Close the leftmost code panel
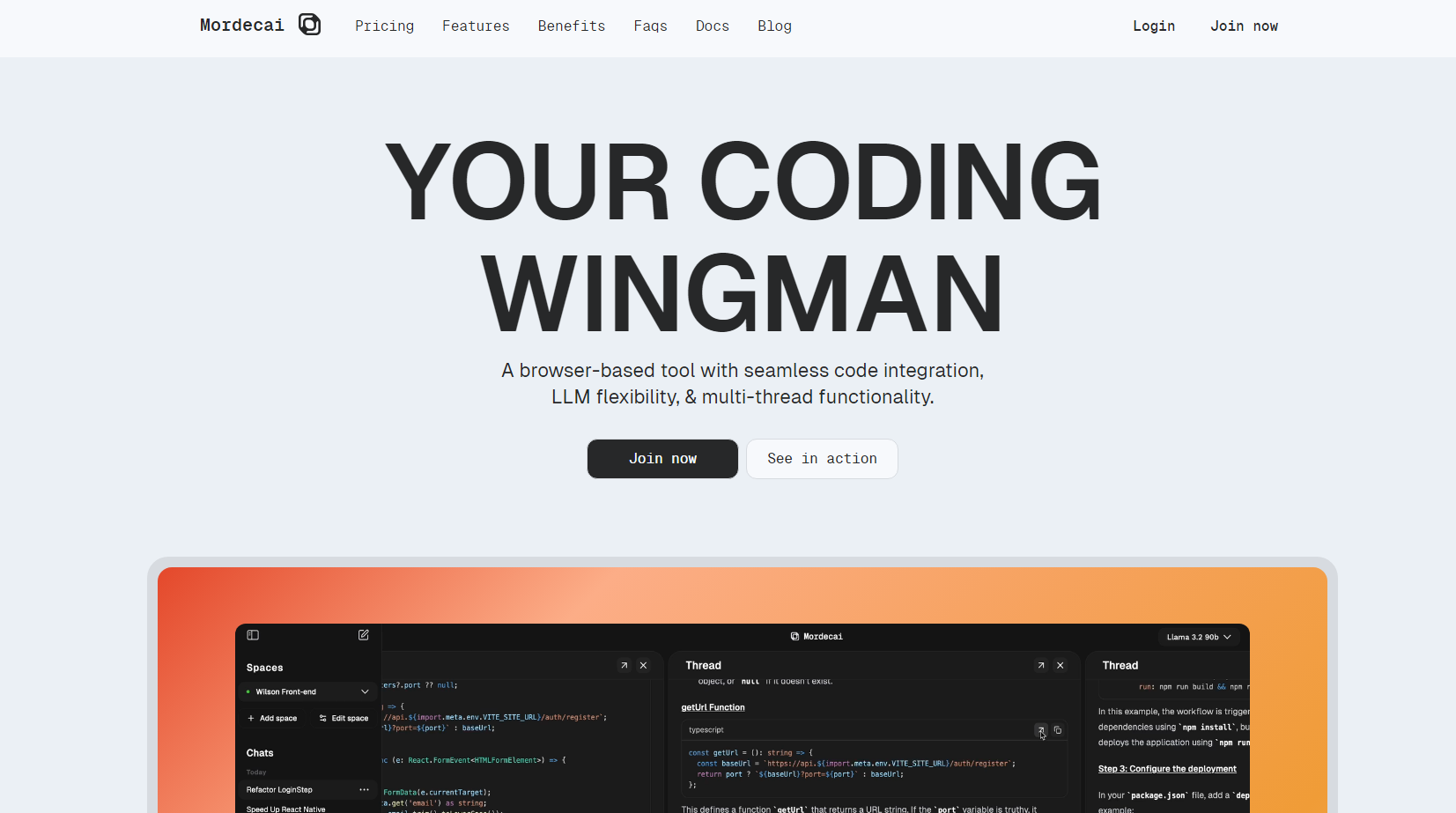 [643, 666]
